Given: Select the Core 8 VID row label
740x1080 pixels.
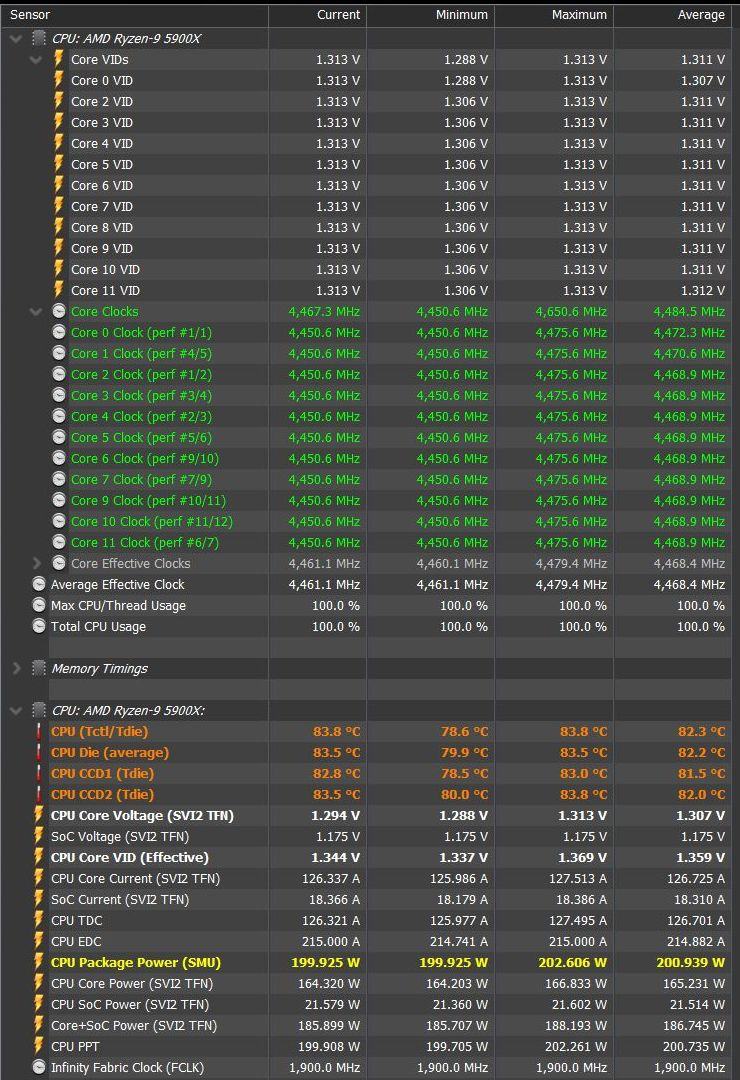Looking at the screenshot, I should click(102, 227).
